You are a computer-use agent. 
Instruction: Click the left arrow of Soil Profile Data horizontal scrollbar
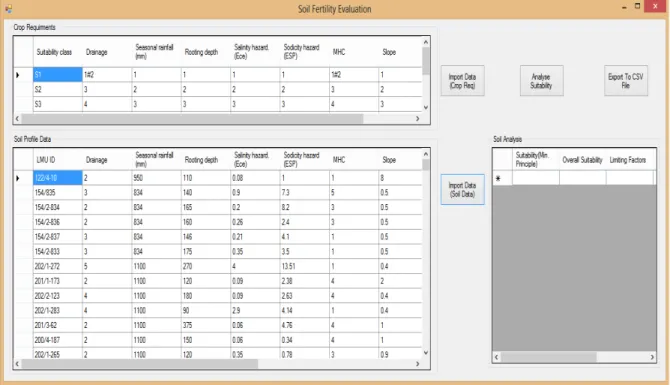pyautogui.click(x=17, y=364)
